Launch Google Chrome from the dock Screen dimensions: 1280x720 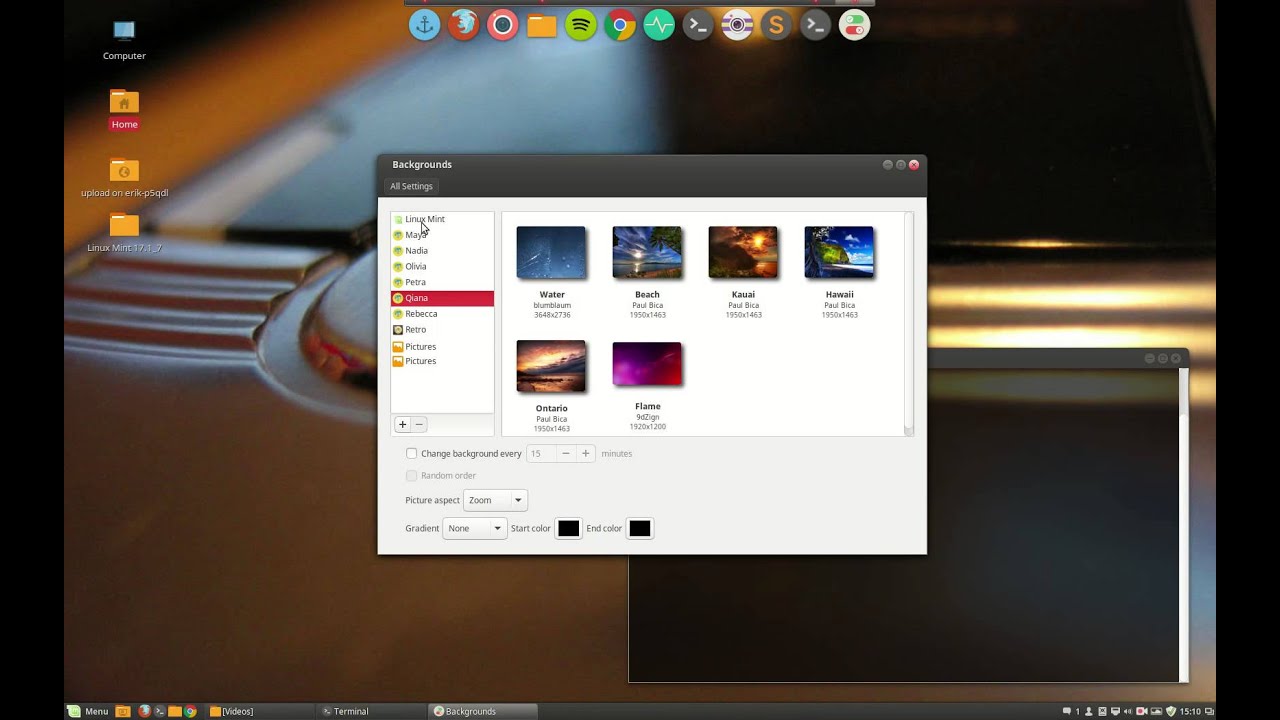[x=620, y=25]
